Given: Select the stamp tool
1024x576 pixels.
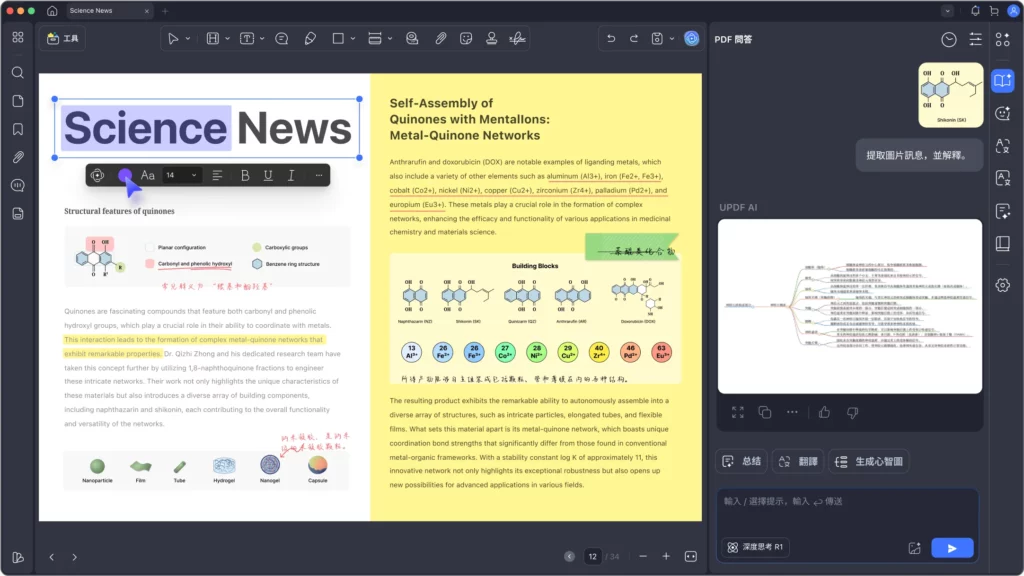Looking at the screenshot, I should (x=492, y=38).
